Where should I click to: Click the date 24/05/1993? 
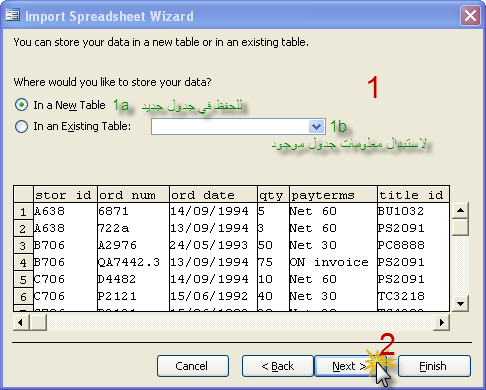(x=213, y=245)
